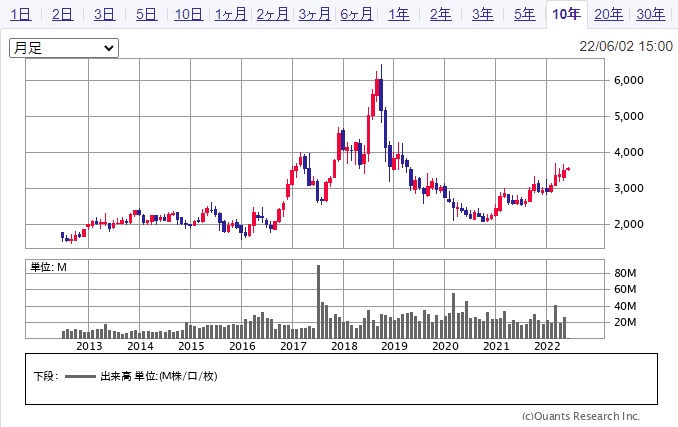View the 3年 chart period
The height and width of the screenshot is (427, 678).
(482, 14)
